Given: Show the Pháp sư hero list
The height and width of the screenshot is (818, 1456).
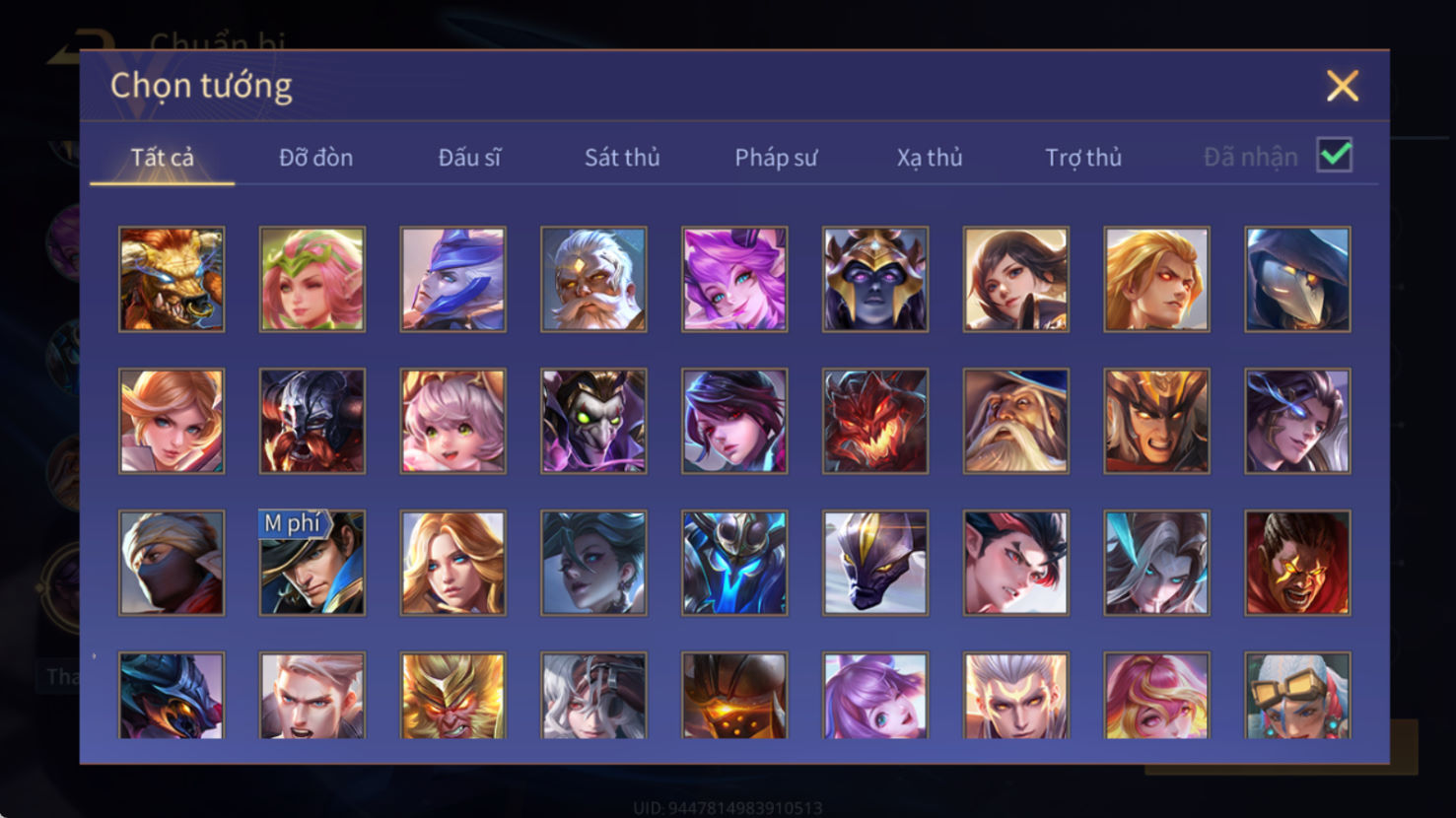Looking at the screenshot, I should (776, 158).
